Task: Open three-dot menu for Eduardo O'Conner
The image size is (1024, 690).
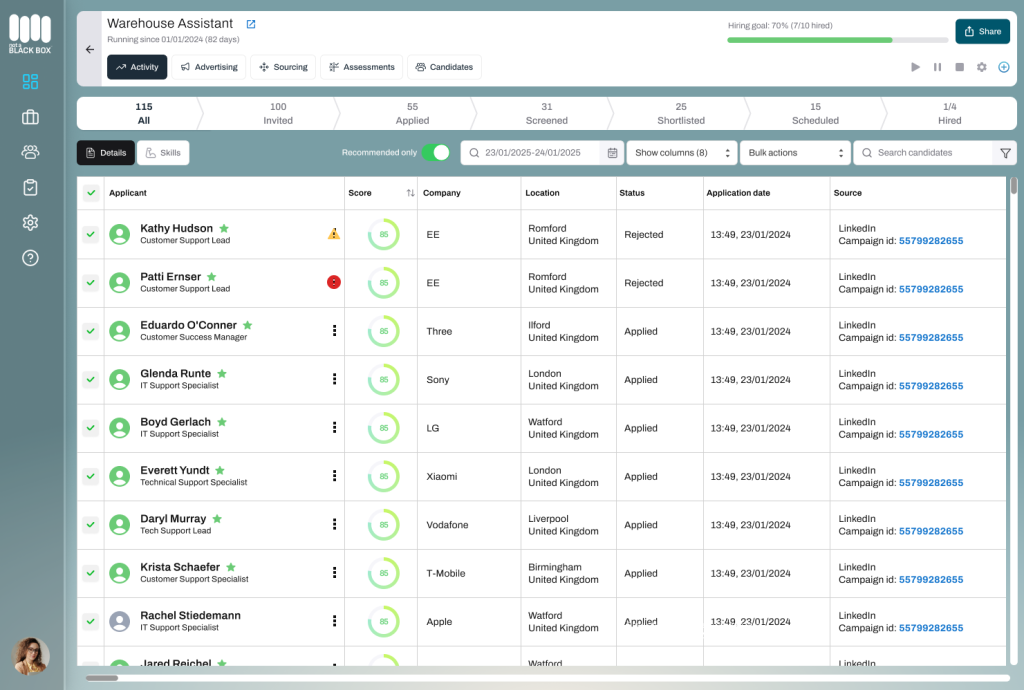Action: pyautogui.click(x=334, y=331)
